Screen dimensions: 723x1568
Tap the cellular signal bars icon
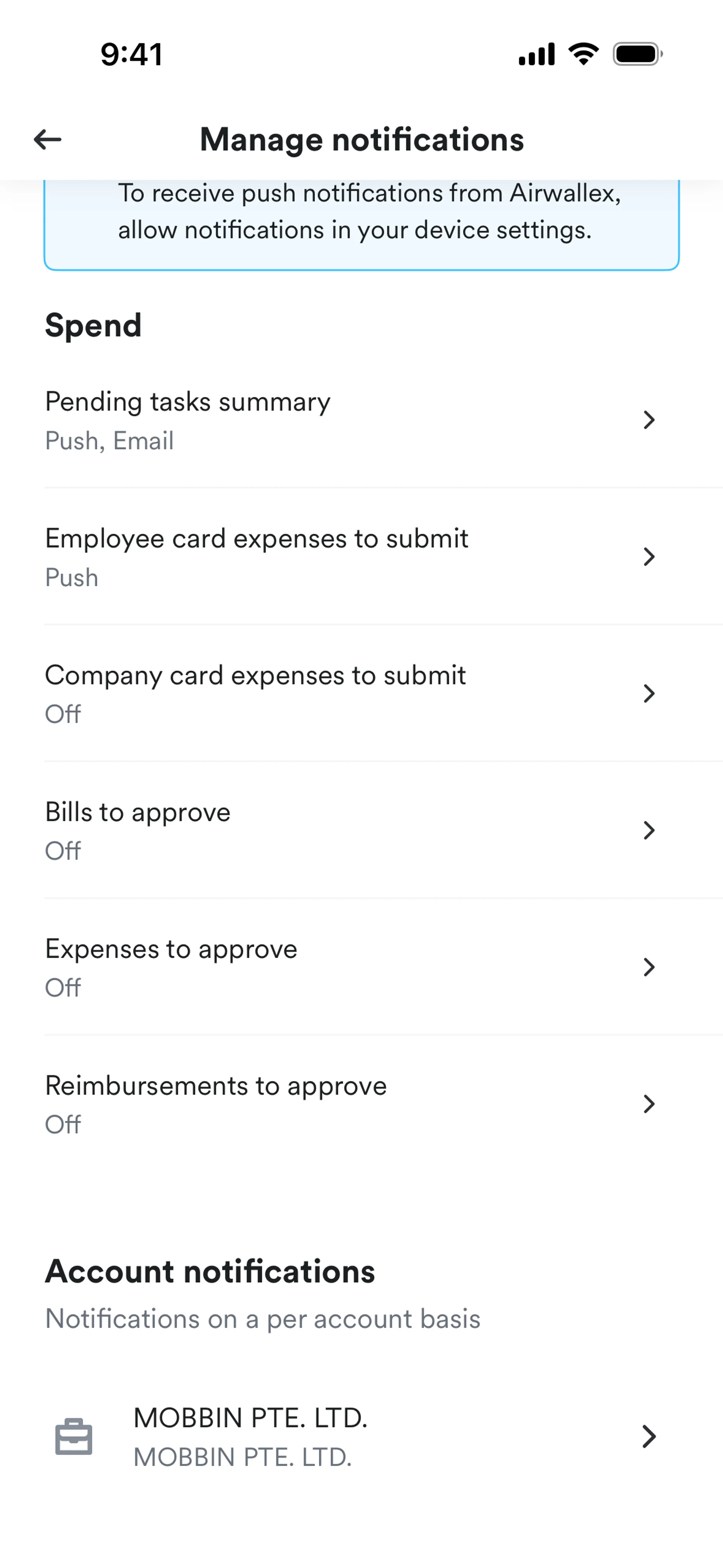536,54
